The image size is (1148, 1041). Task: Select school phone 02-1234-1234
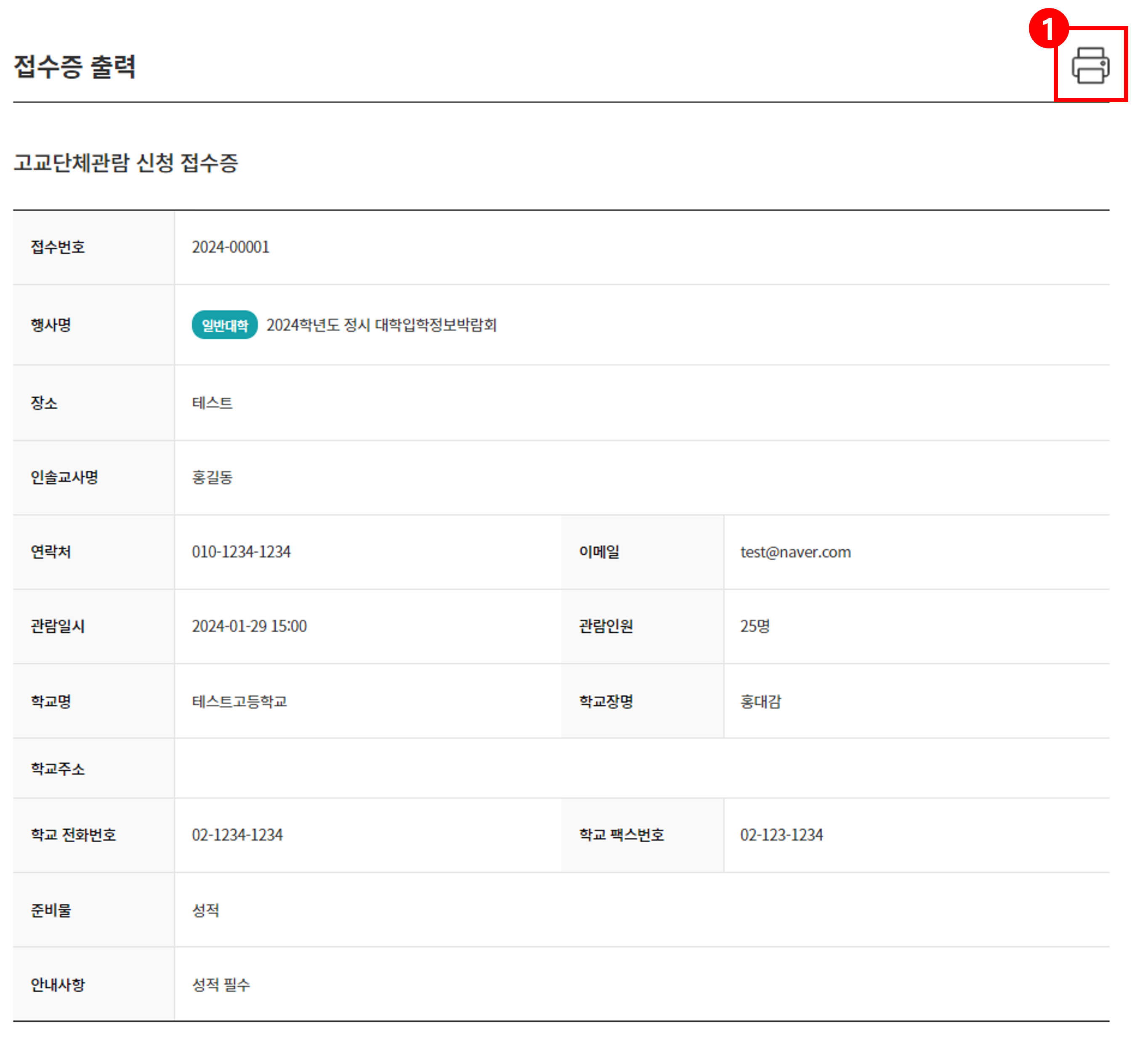coord(237,835)
